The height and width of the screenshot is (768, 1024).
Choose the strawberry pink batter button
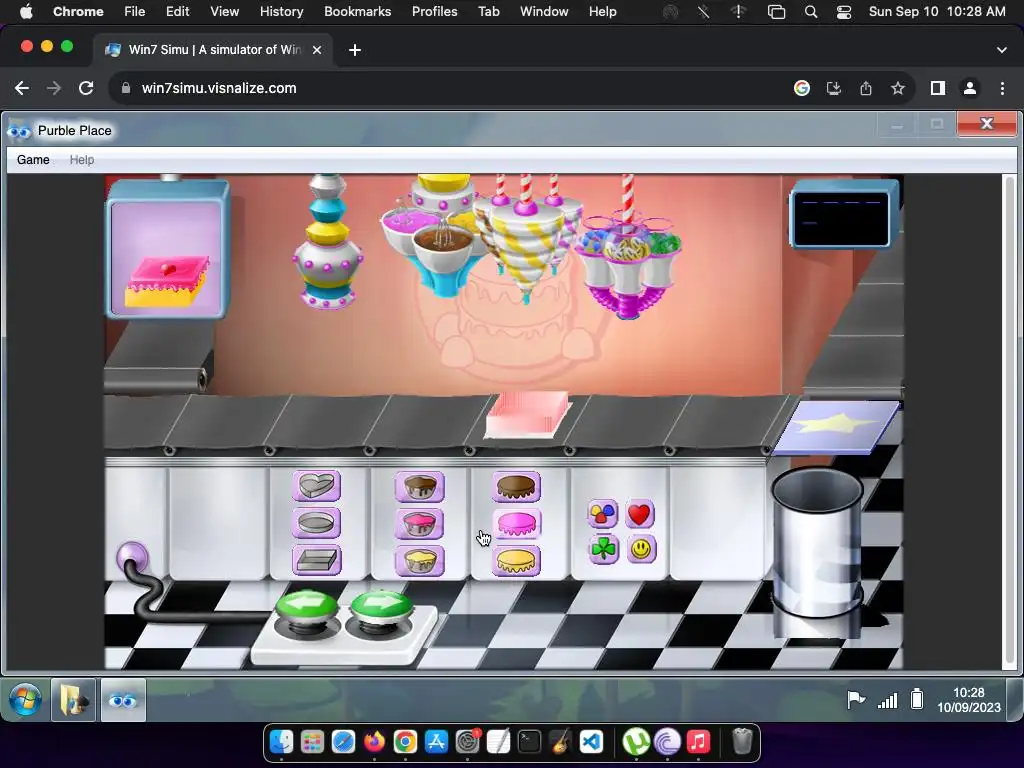click(419, 524)
